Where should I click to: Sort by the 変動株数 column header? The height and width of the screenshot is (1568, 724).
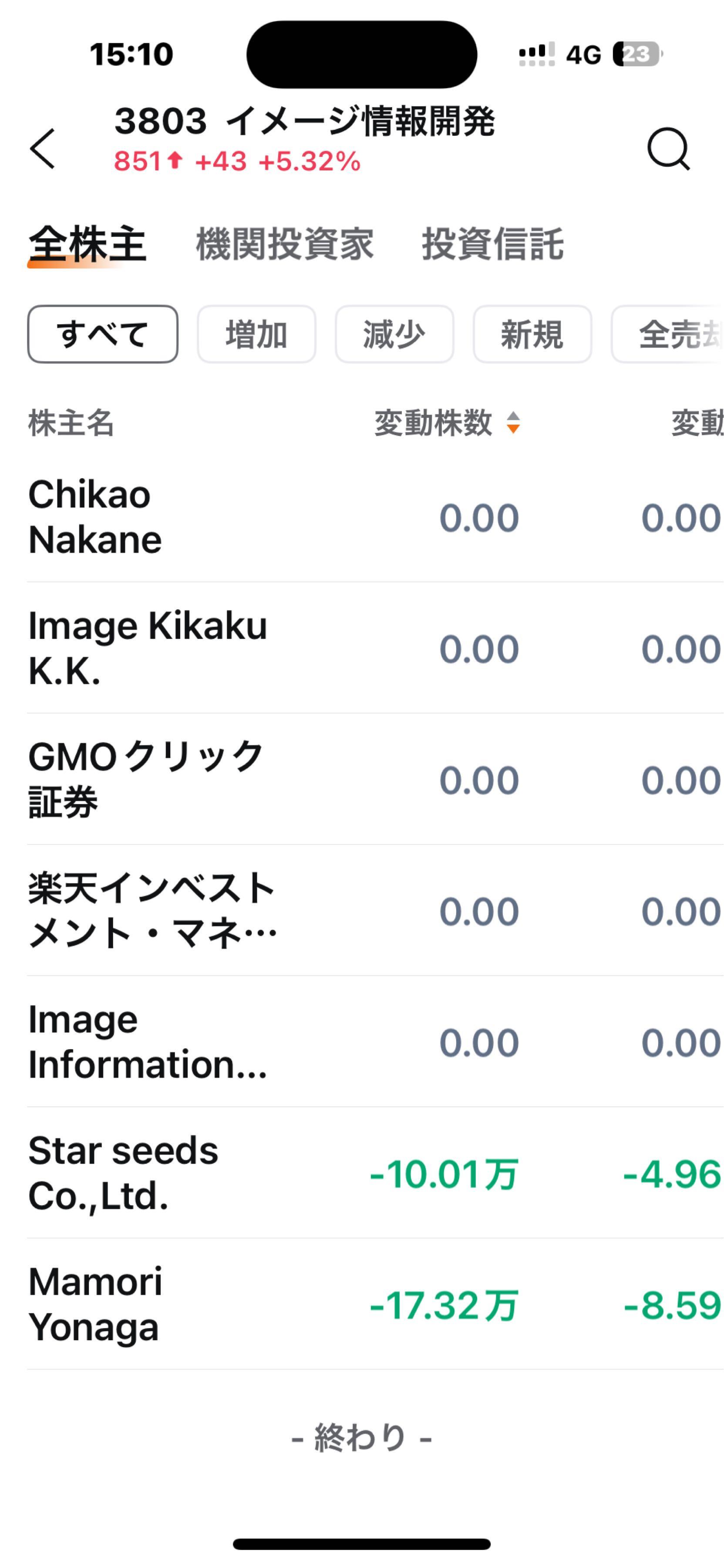[433, 422]
